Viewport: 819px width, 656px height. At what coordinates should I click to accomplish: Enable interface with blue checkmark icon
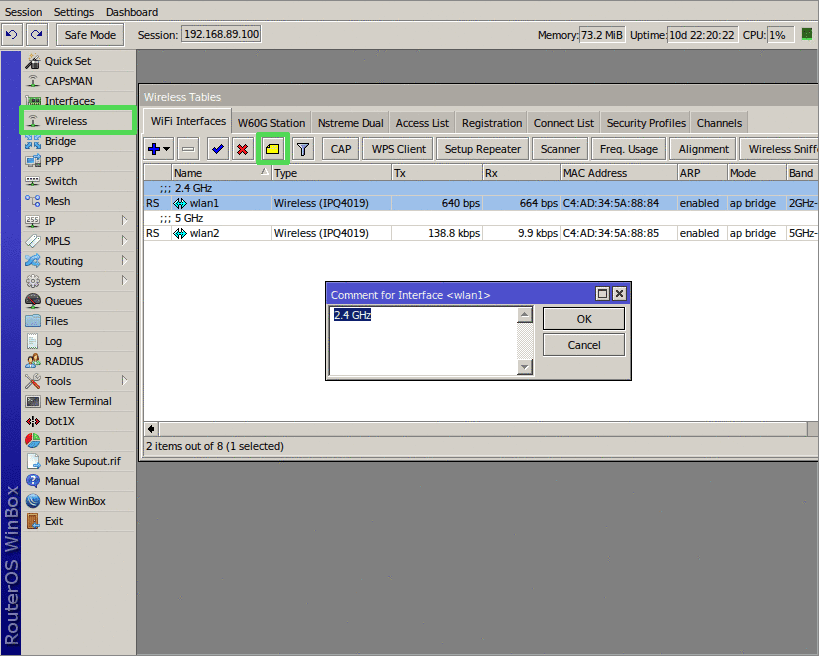[x=218, y=149]
